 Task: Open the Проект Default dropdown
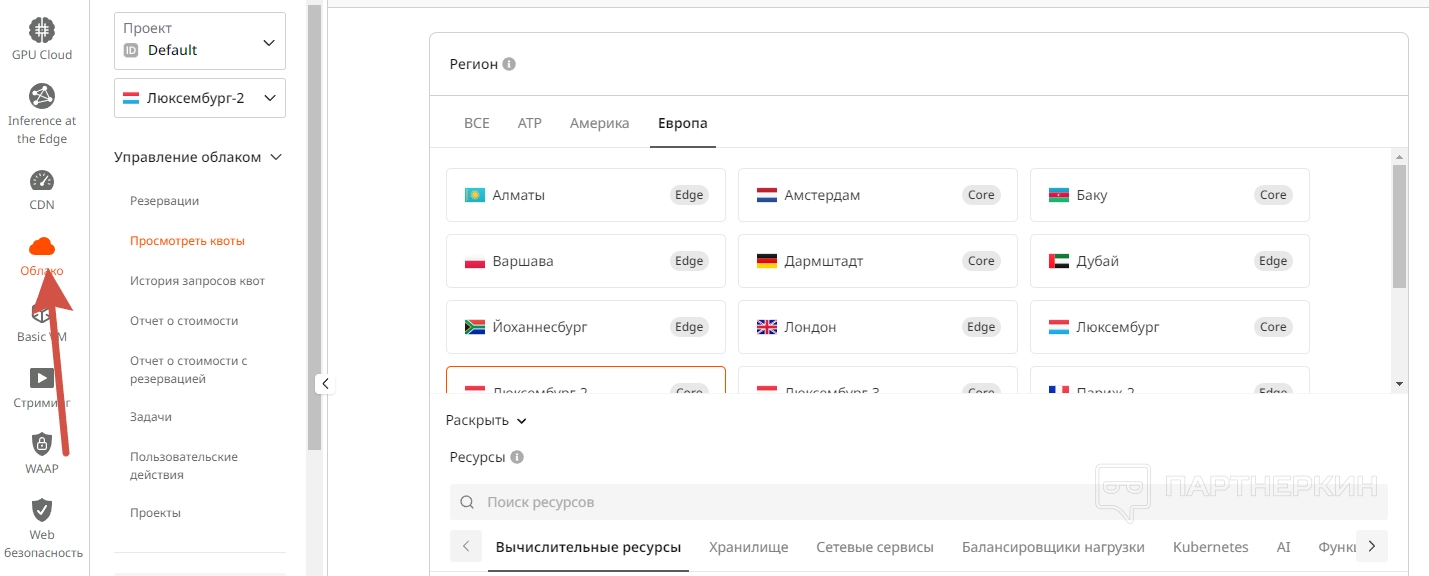click(x=200, y=41)
